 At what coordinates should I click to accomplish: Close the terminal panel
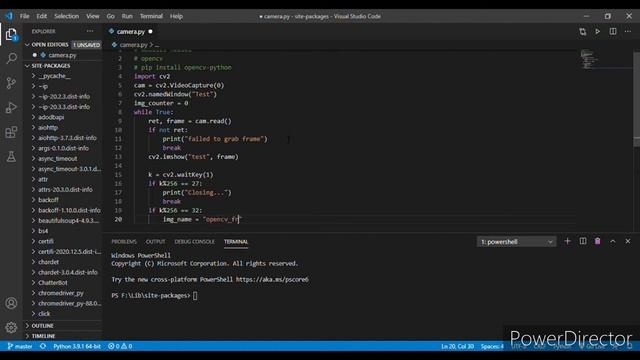click(x=628, y=241)
